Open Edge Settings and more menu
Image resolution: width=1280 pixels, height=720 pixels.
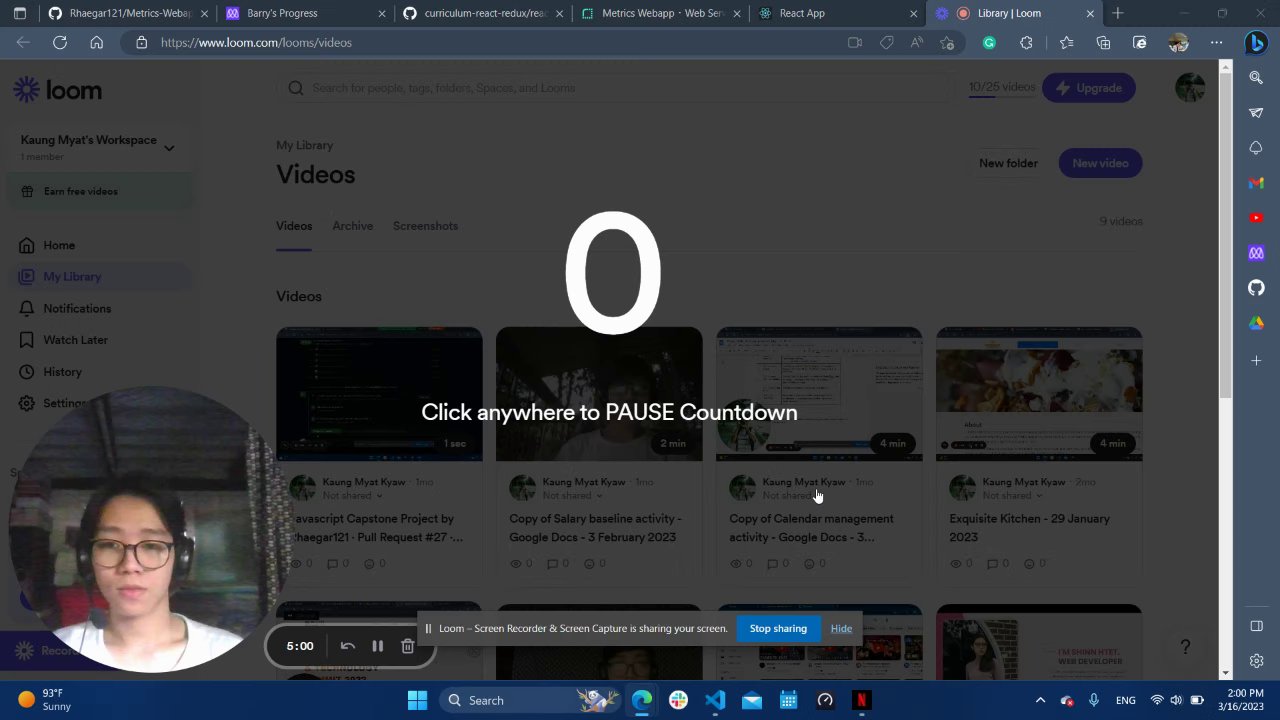1216,43
